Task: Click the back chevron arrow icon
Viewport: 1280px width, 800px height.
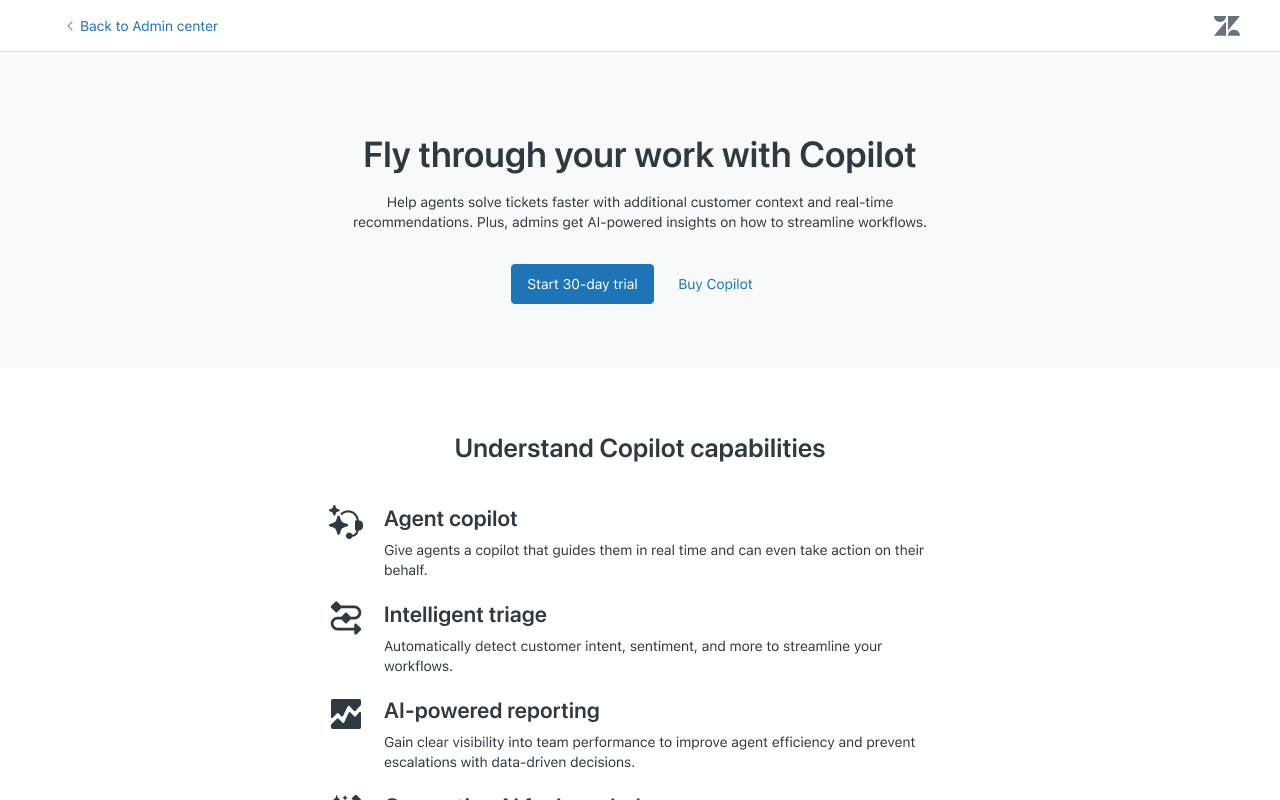Action: tap(70, 26)
